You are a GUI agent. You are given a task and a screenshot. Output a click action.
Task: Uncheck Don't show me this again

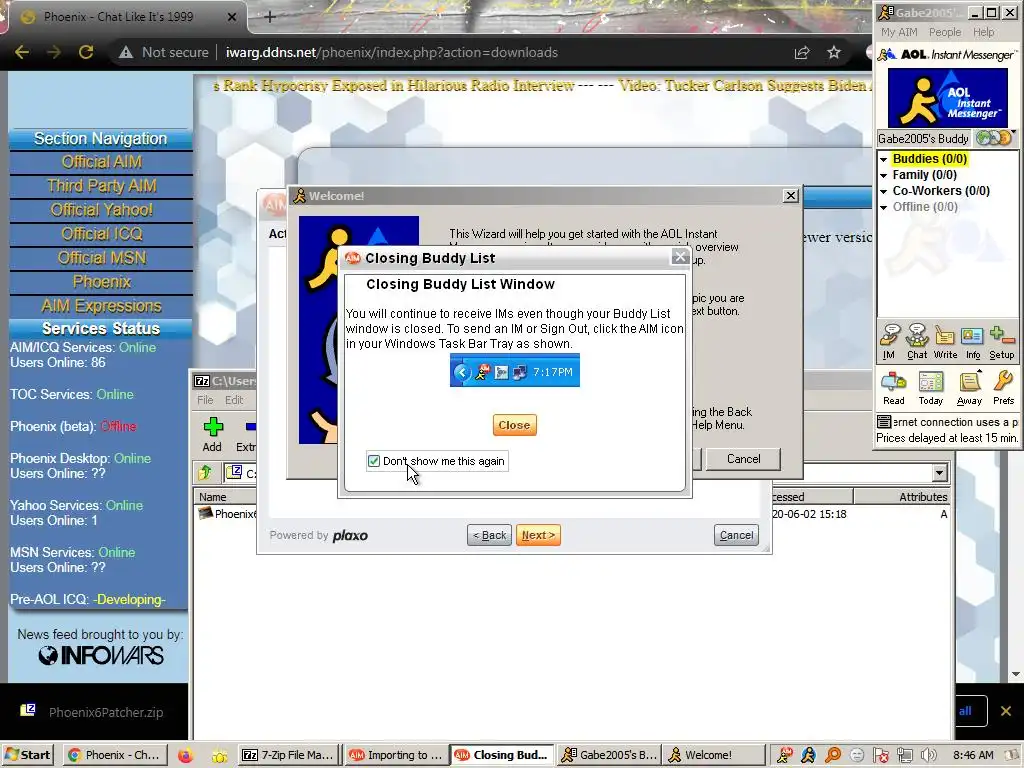pyautogui.click(x=374, y=461)
